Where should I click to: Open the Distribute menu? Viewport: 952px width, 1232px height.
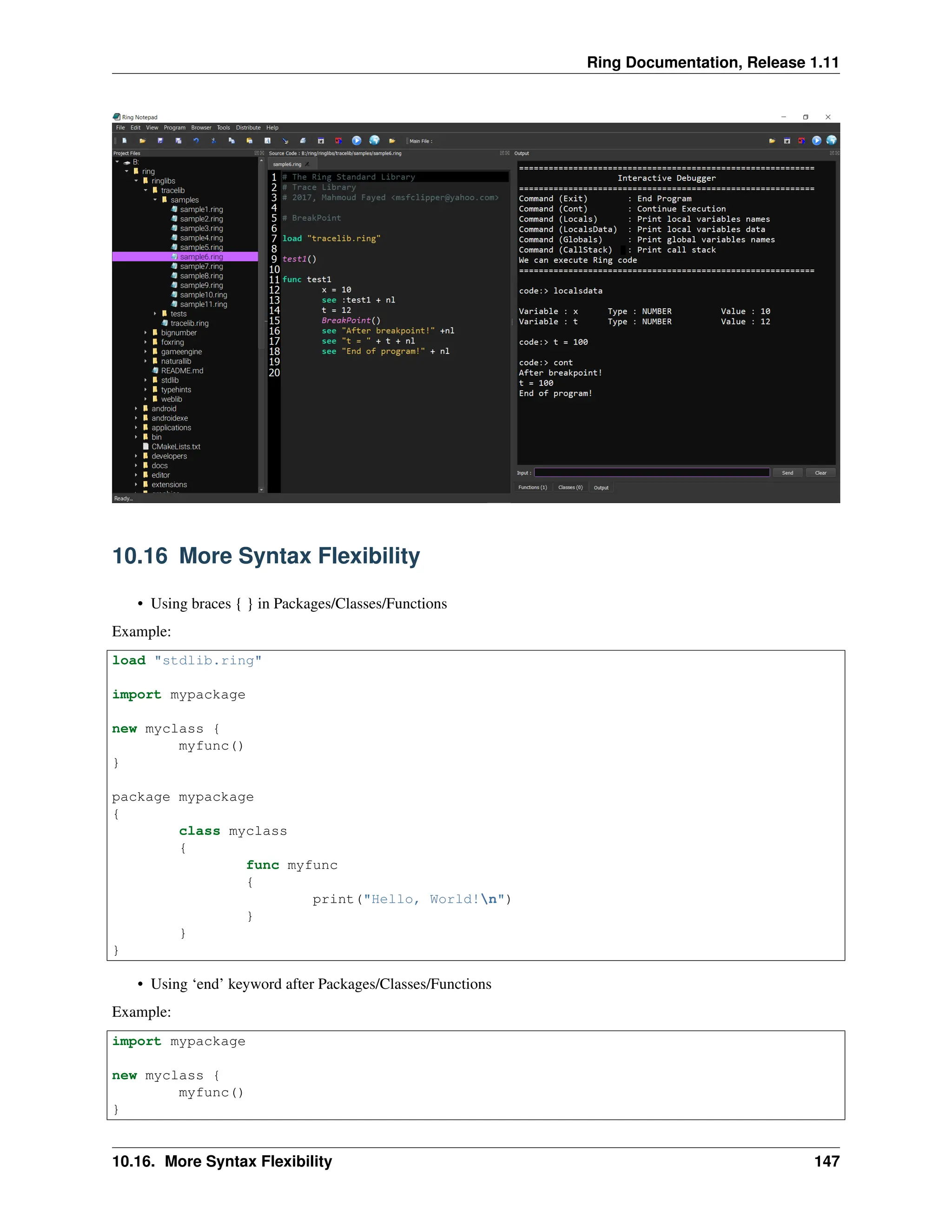[248, 127]
